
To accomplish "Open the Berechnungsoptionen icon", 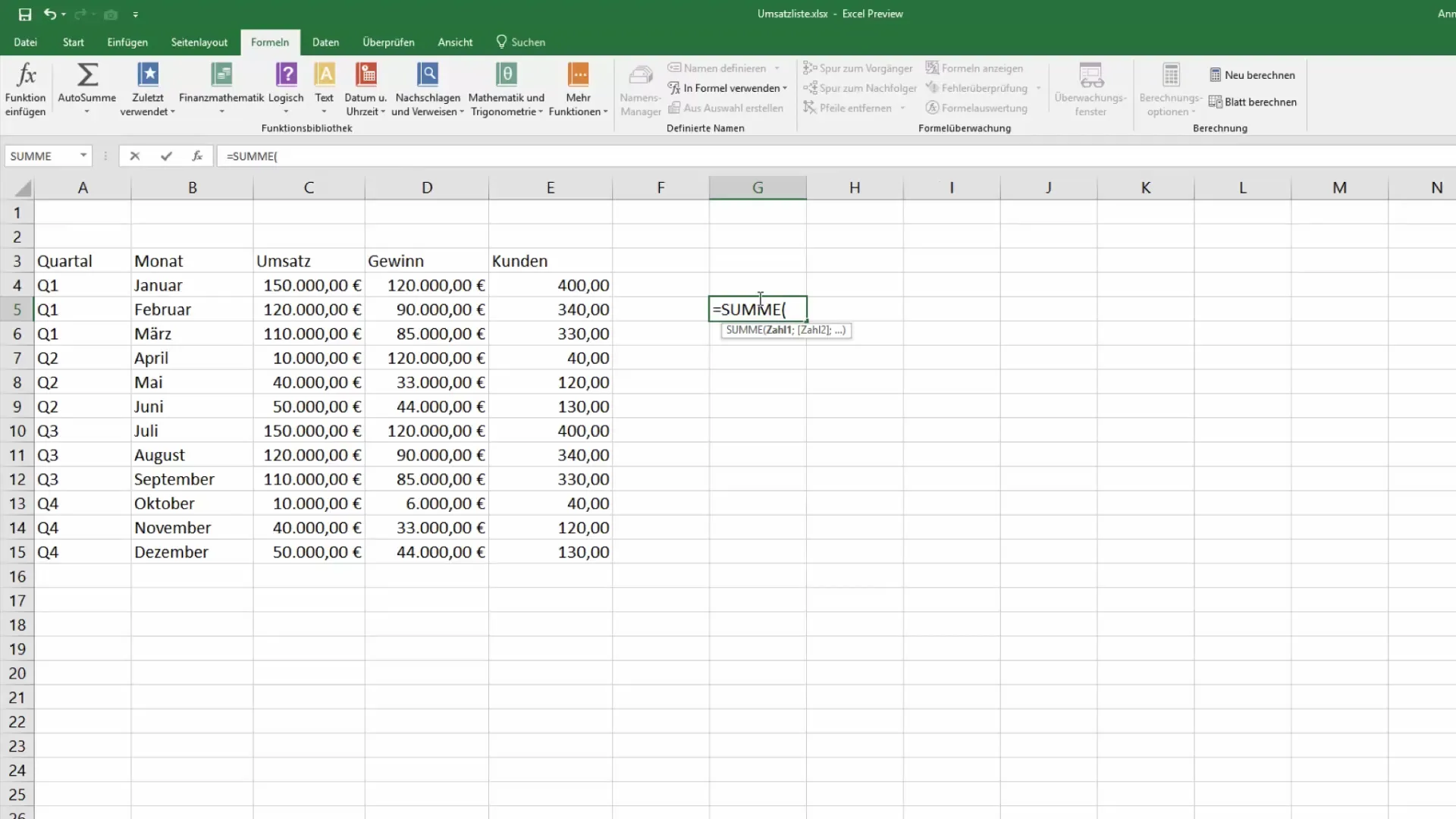I will pos(1171,75).
